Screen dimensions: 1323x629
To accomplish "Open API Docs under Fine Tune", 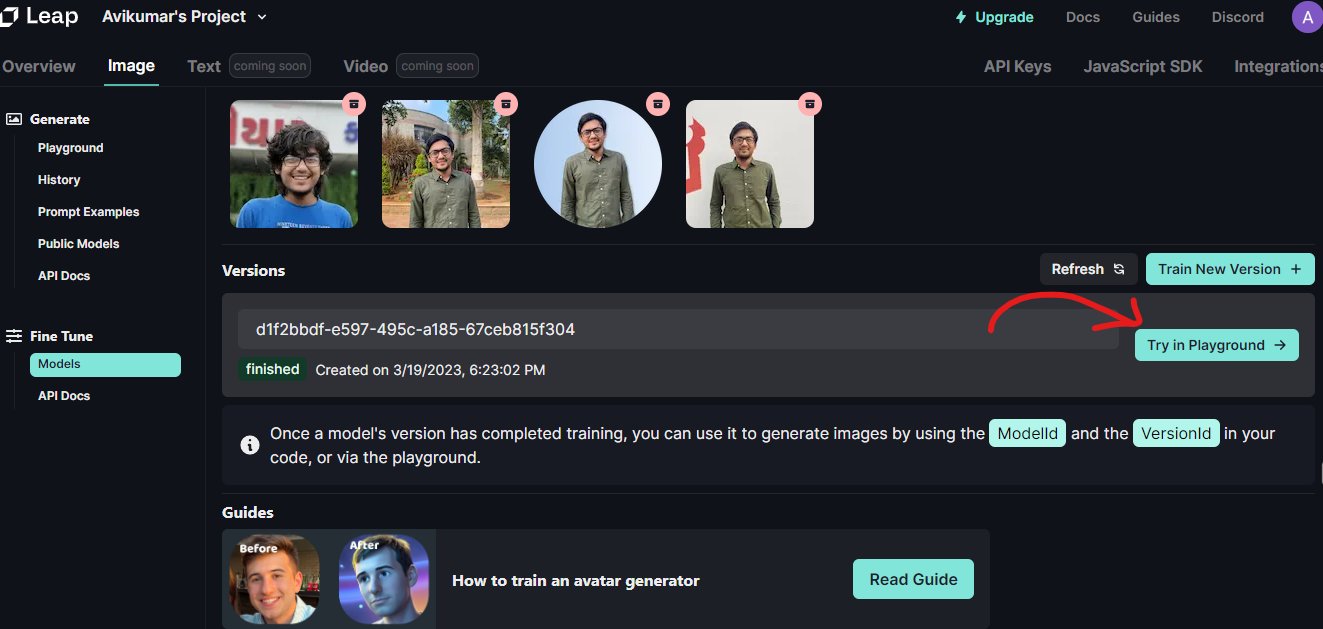I will pyautogui.click(x=64, y=396).
